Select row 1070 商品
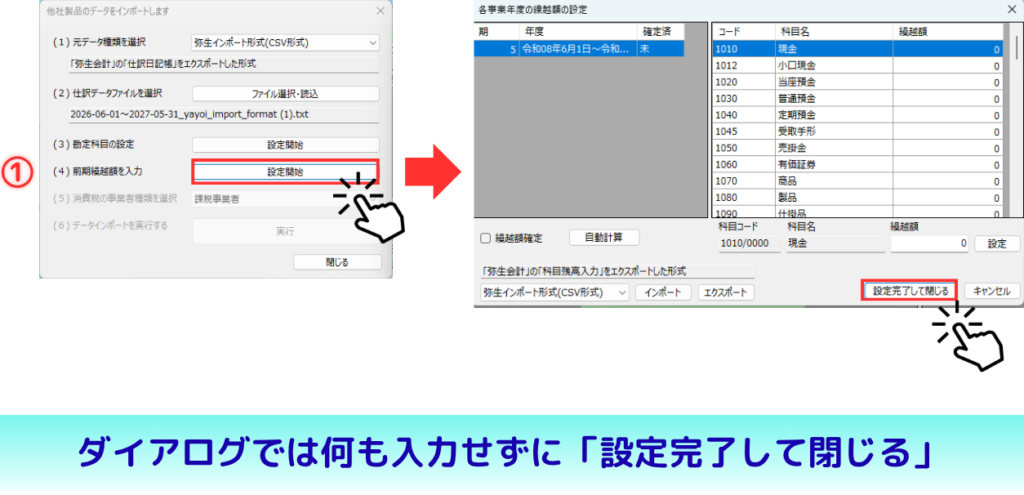 coord(857,180)
